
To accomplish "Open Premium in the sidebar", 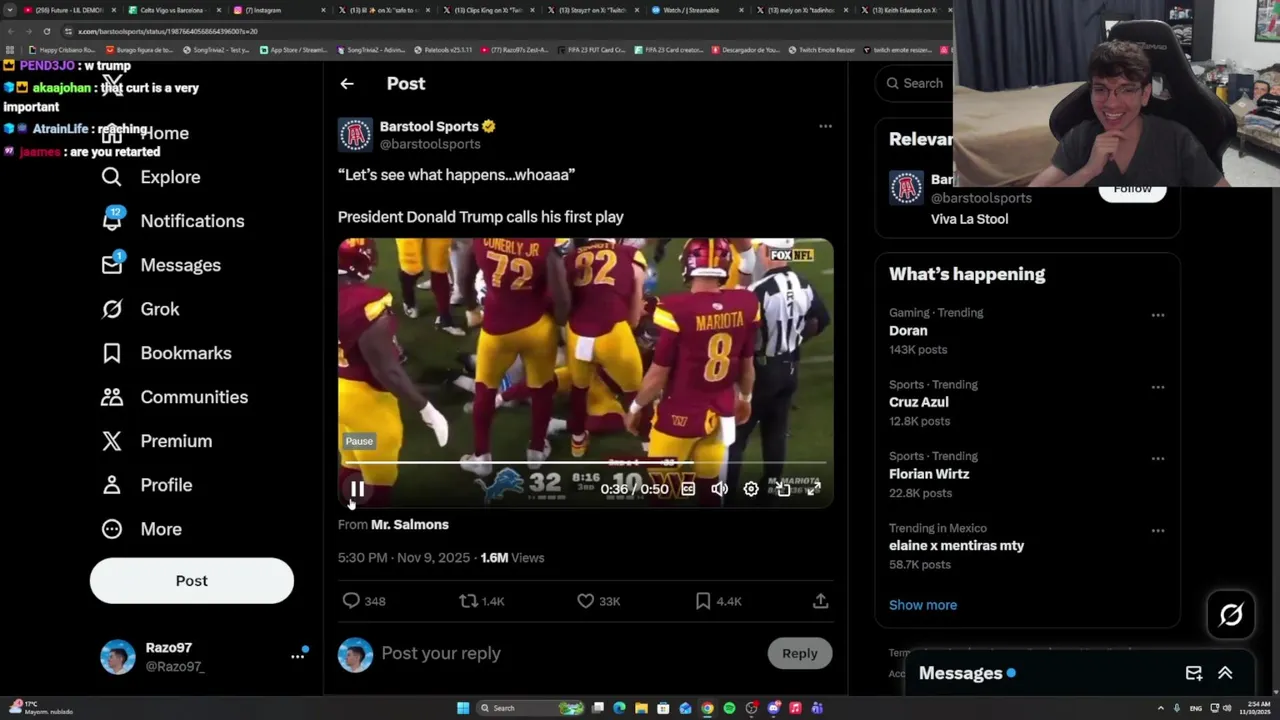I will 157,441.
